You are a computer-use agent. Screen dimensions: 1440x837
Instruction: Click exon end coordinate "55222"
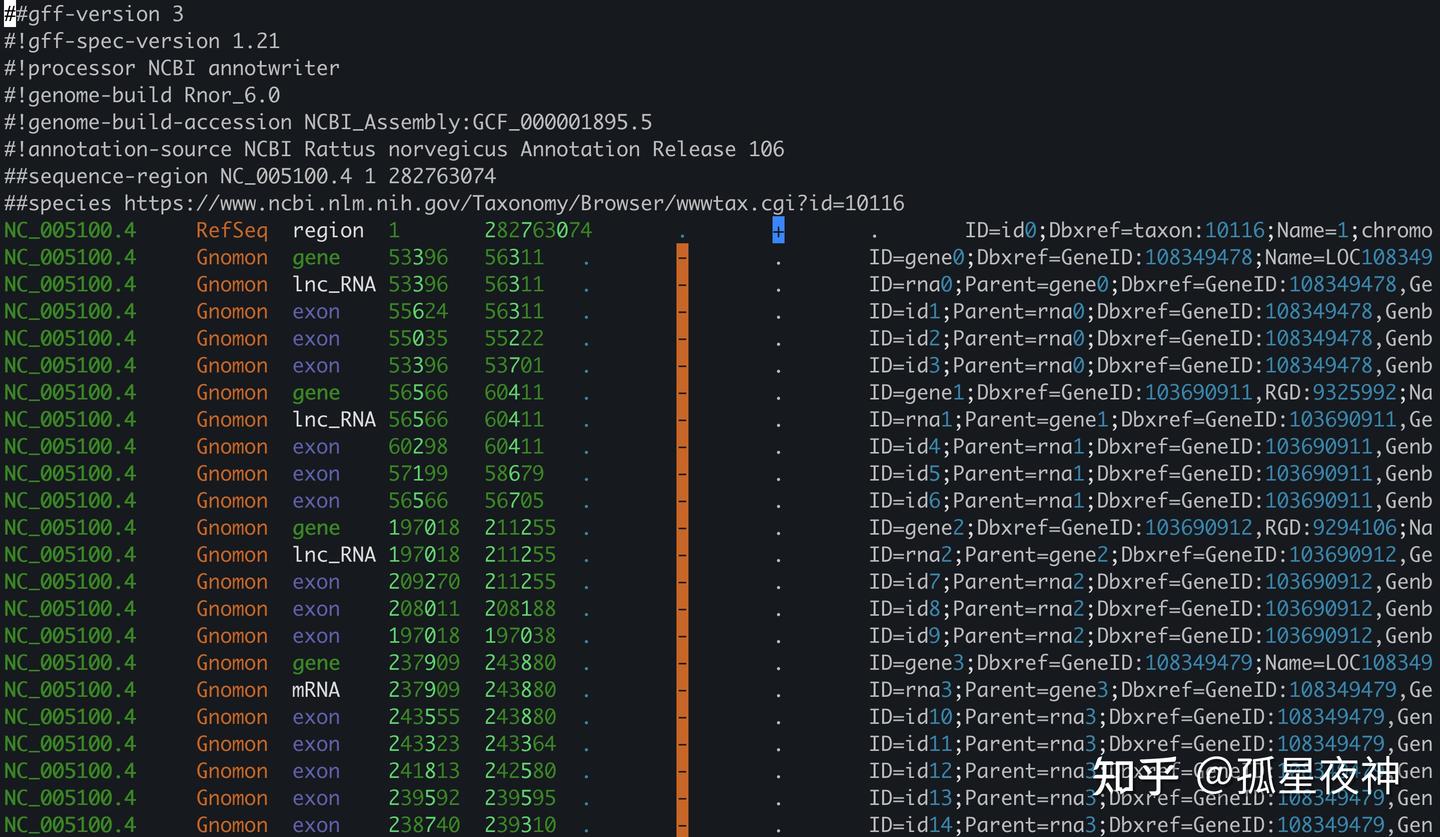514,338
